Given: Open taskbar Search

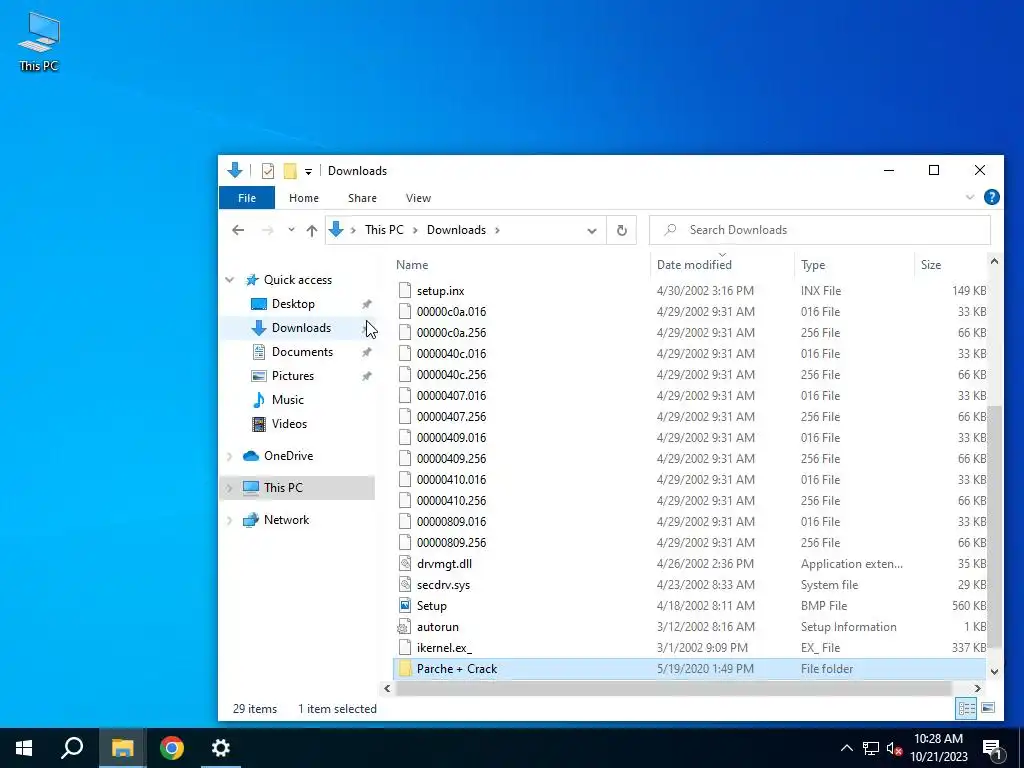Looking at the screenshot, I should coord(72,748).
